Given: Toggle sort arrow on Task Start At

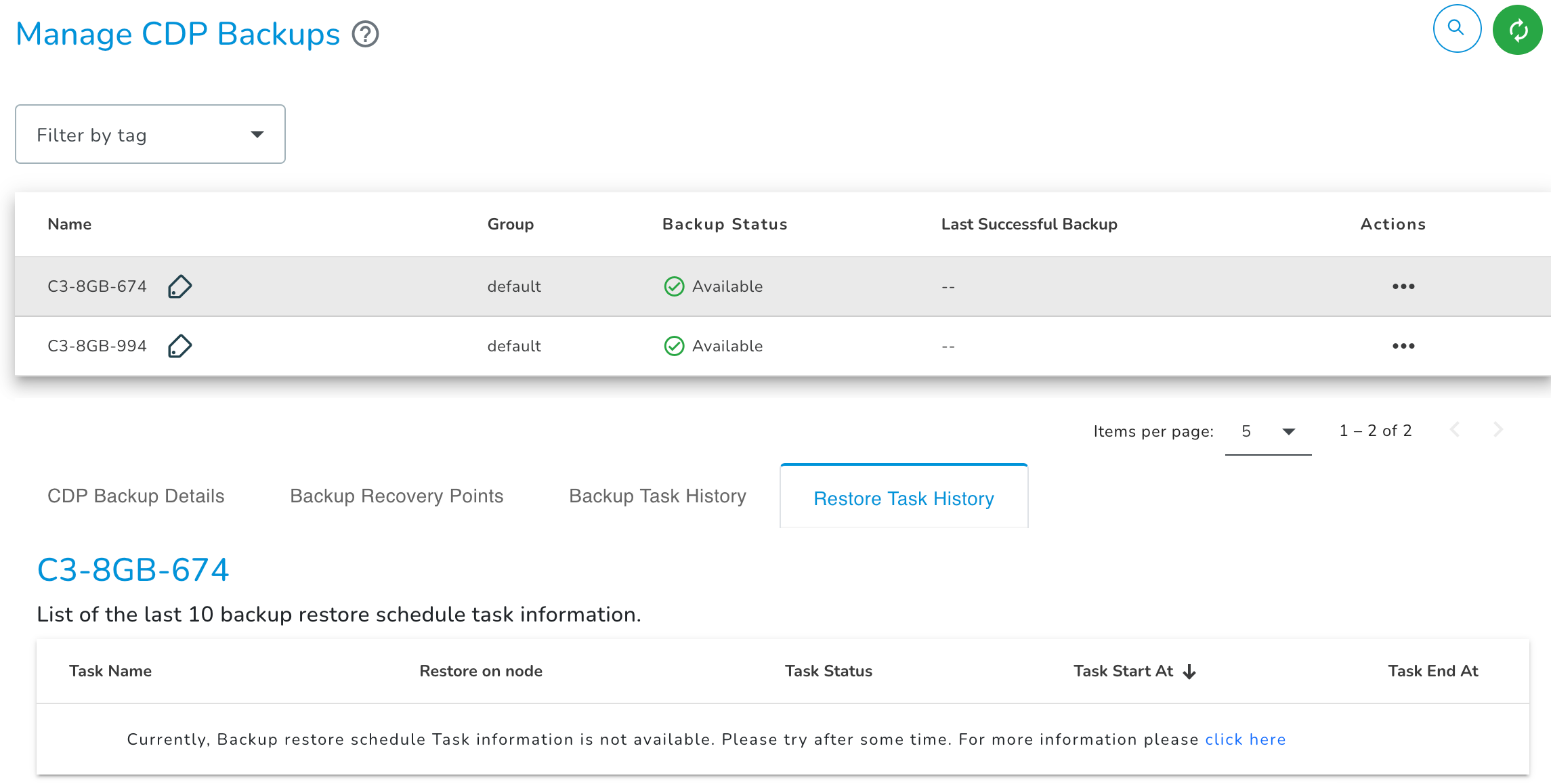Looking at the screenshot, I should (x=1189, y=672).
